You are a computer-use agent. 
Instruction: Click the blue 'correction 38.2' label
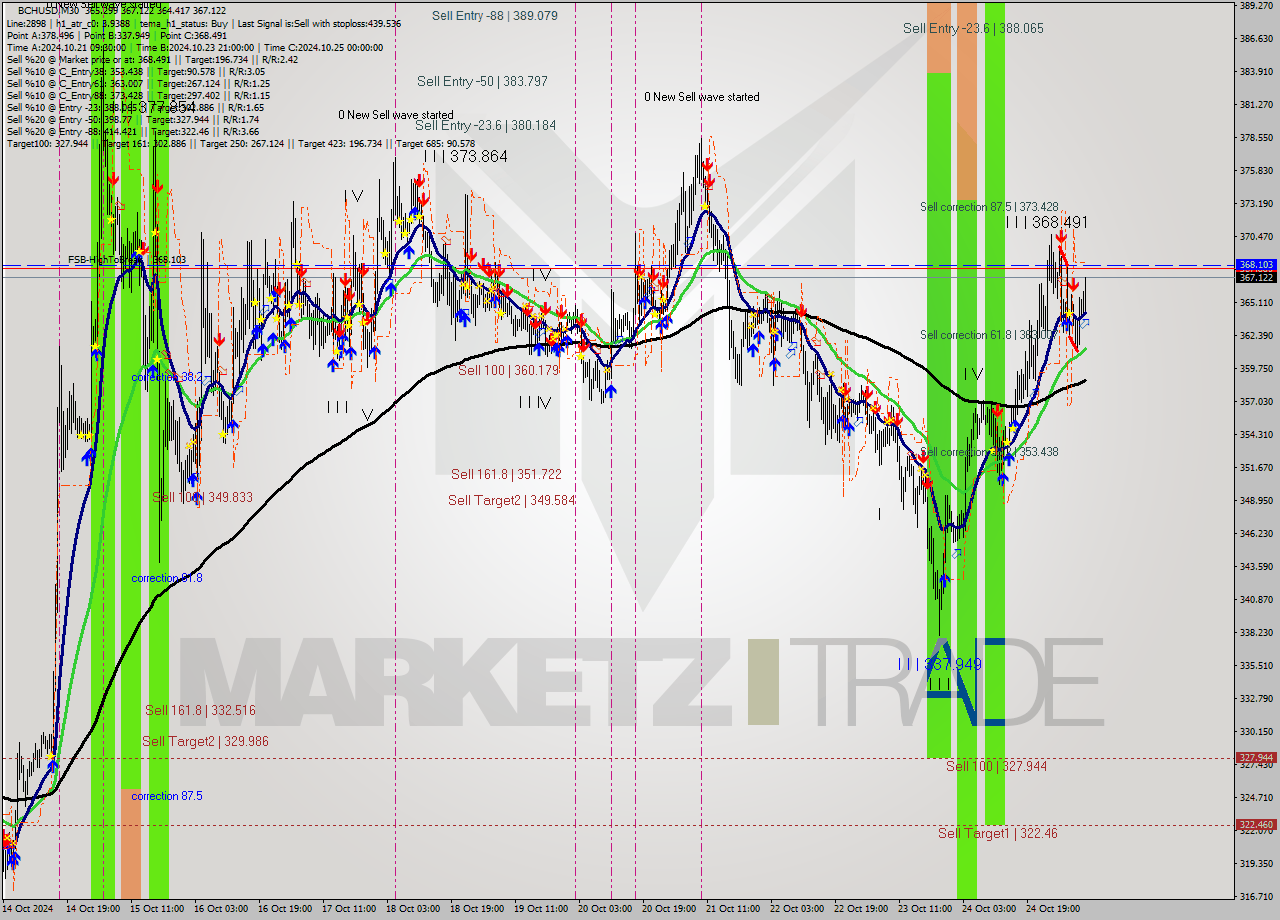[x=167, y=377]
